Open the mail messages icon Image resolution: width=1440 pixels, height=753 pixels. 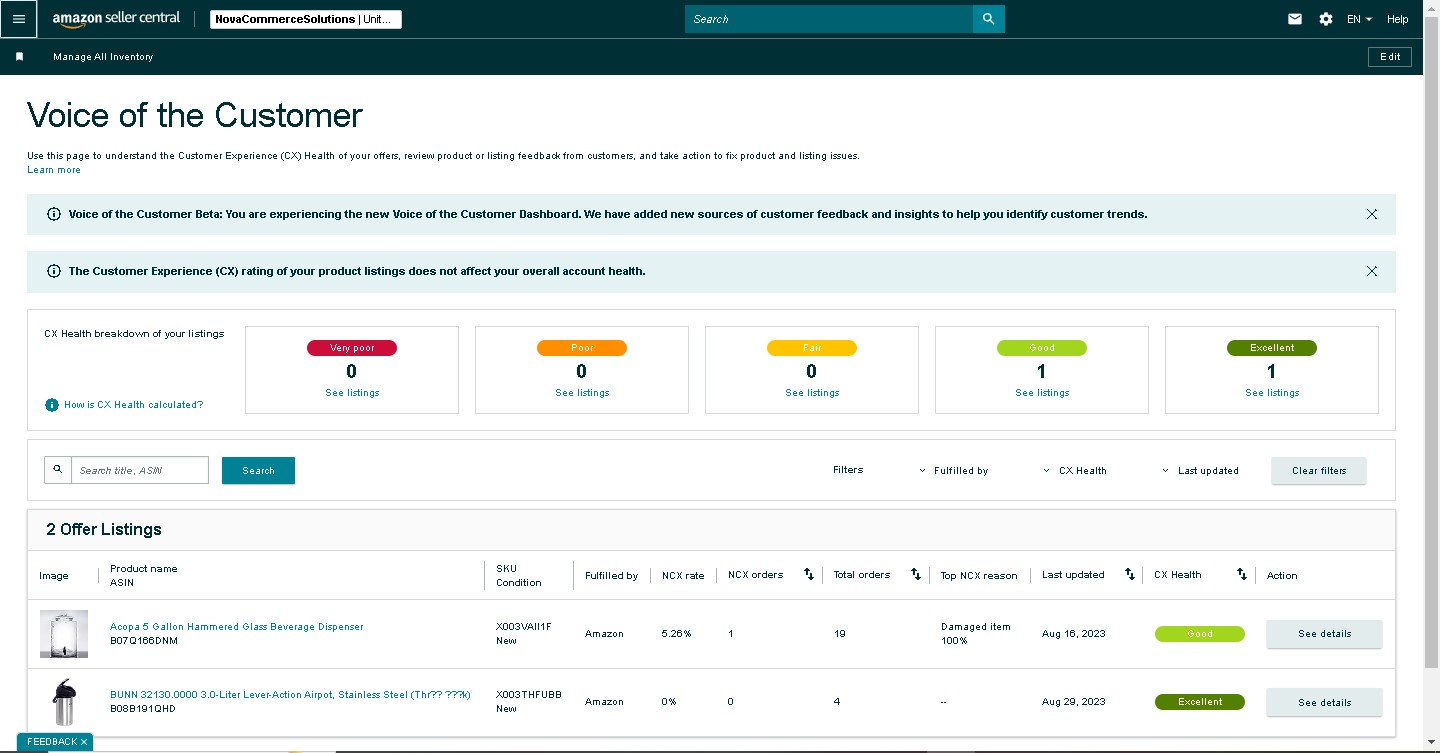(1295, 19)
